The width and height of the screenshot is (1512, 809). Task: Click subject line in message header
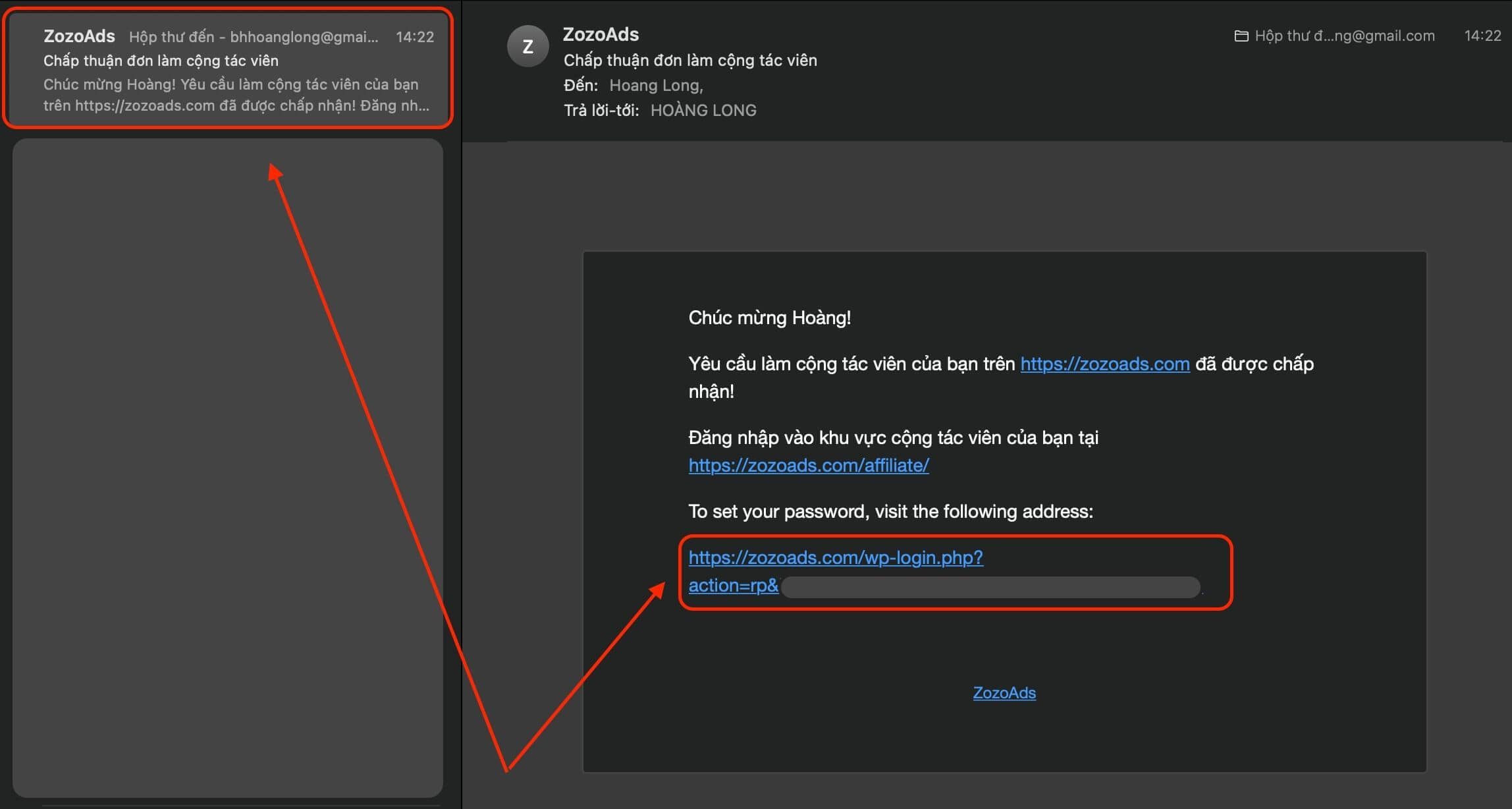pos(690,60)
